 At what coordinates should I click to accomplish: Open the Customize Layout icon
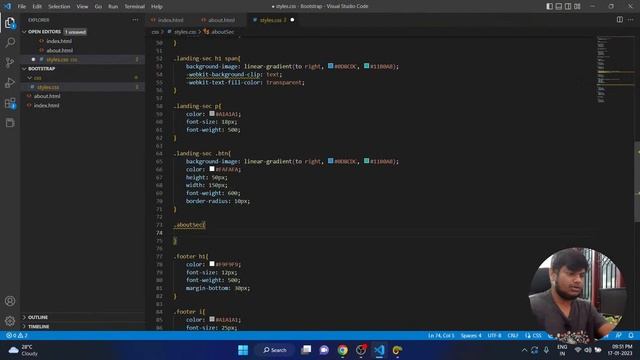click(x=577, y=6)
